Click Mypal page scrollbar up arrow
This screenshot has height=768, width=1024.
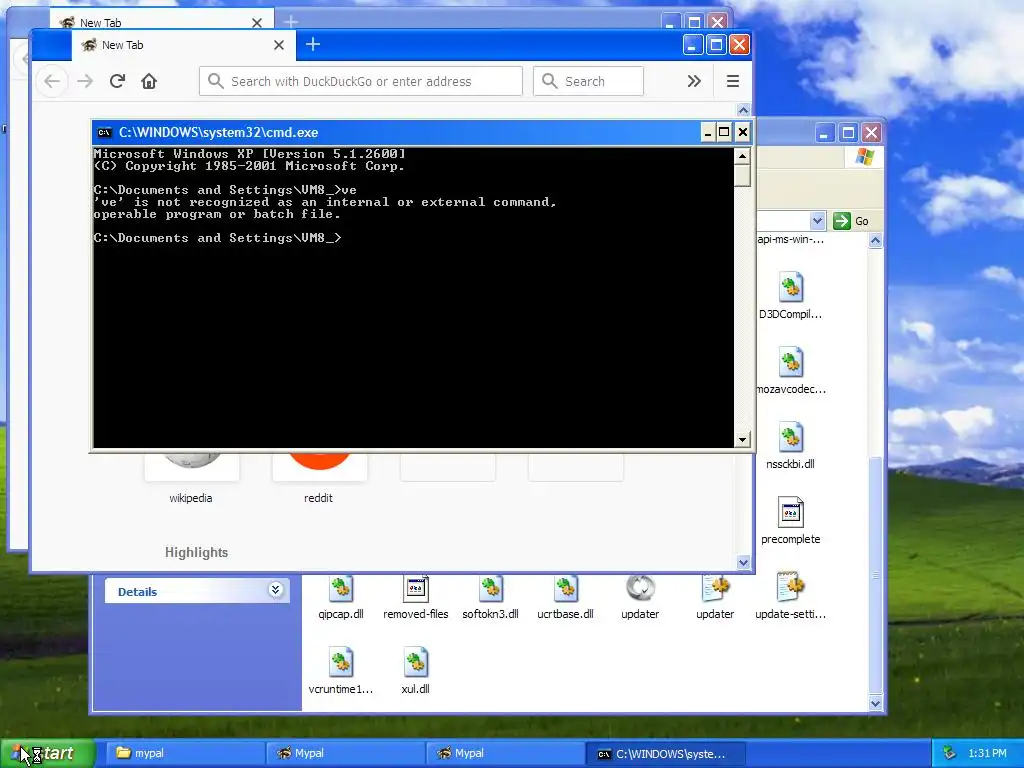point(743,110)
